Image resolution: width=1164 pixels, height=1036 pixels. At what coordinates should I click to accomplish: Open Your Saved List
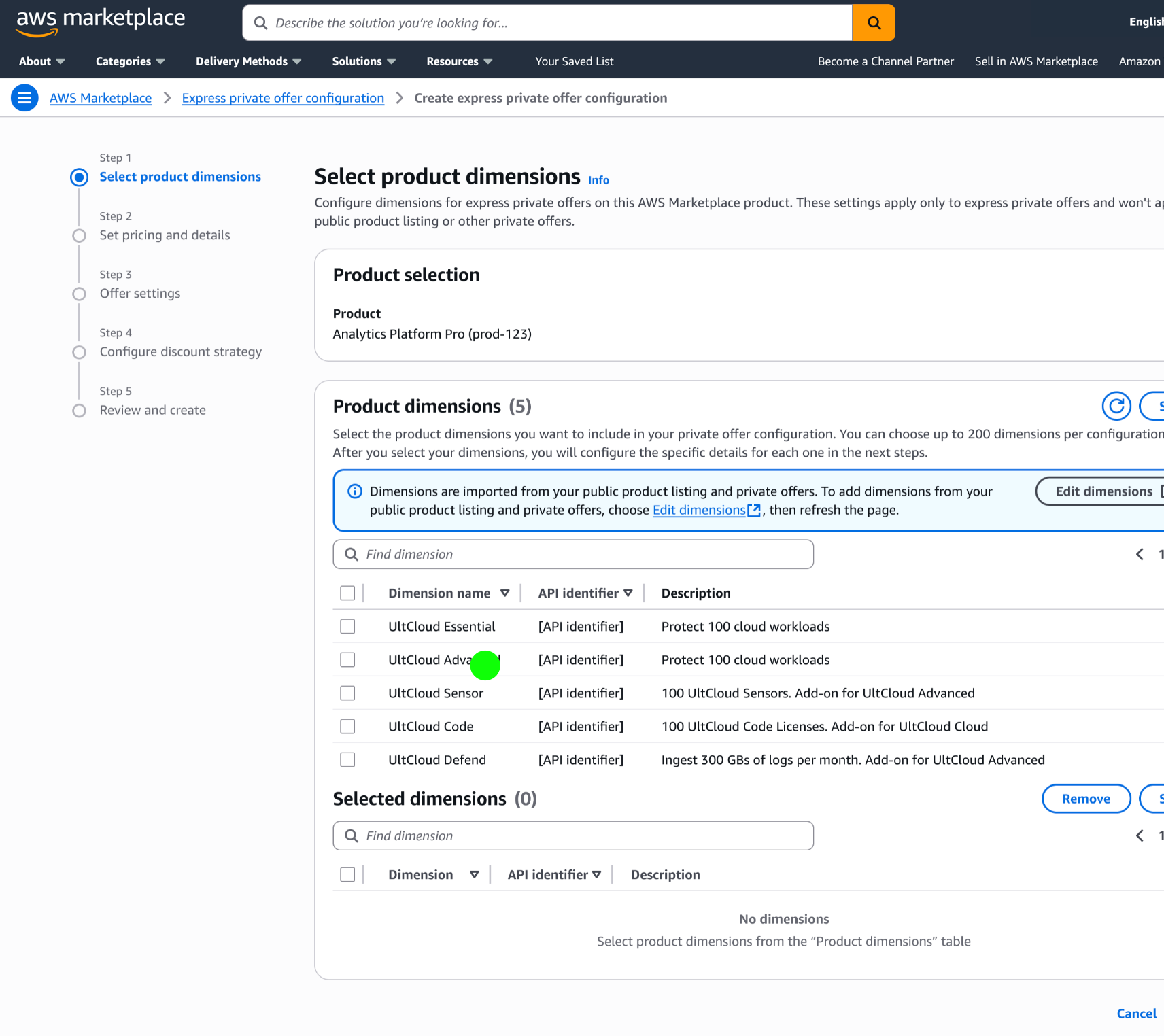(x=574, y=61)
